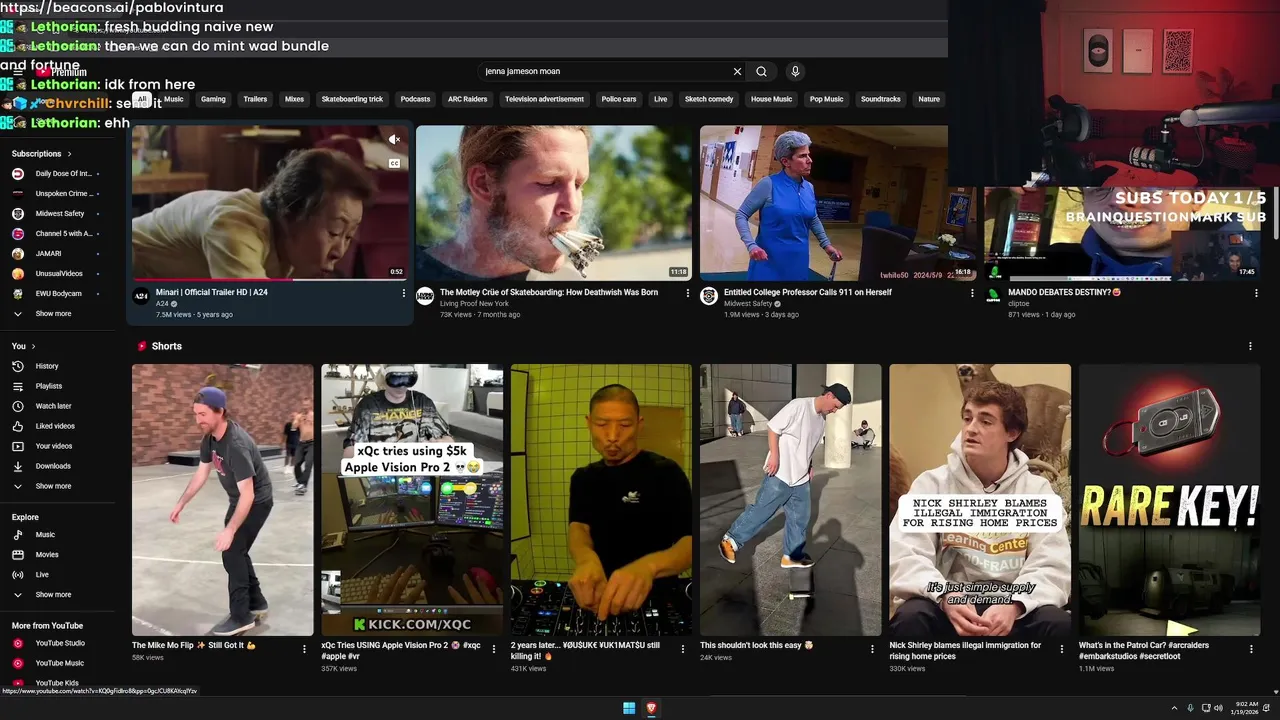Start voice search with microphone icon
This screenshot has height=720, width=1280.
pos(795,71)
